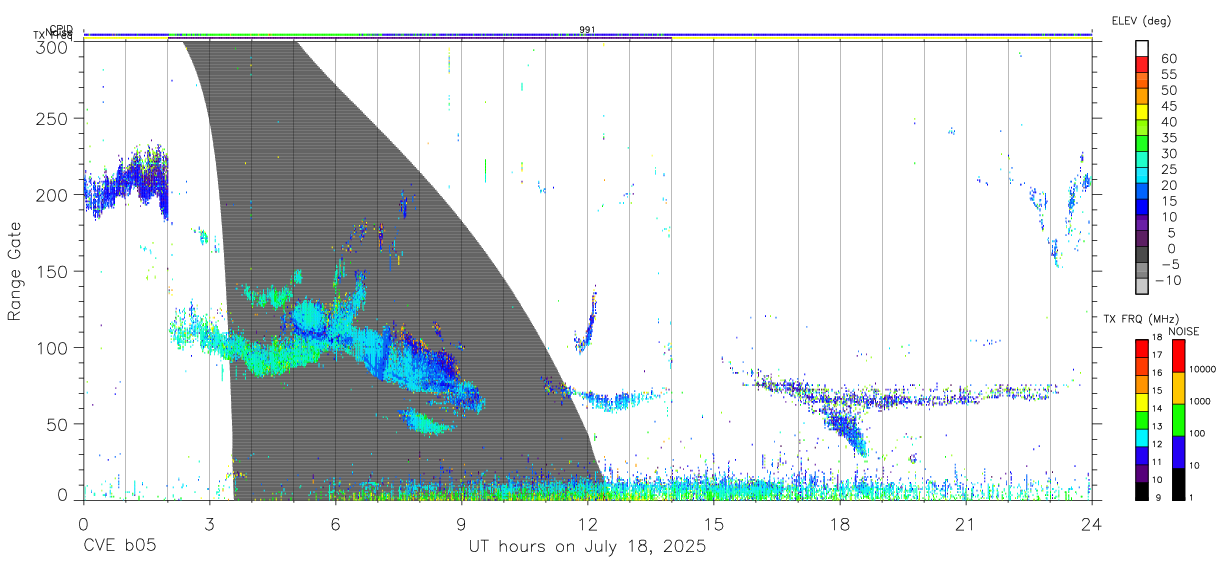Select the red top segment of NOISE bar
Screen dimensions: 1228x567
pos(1179,355)
